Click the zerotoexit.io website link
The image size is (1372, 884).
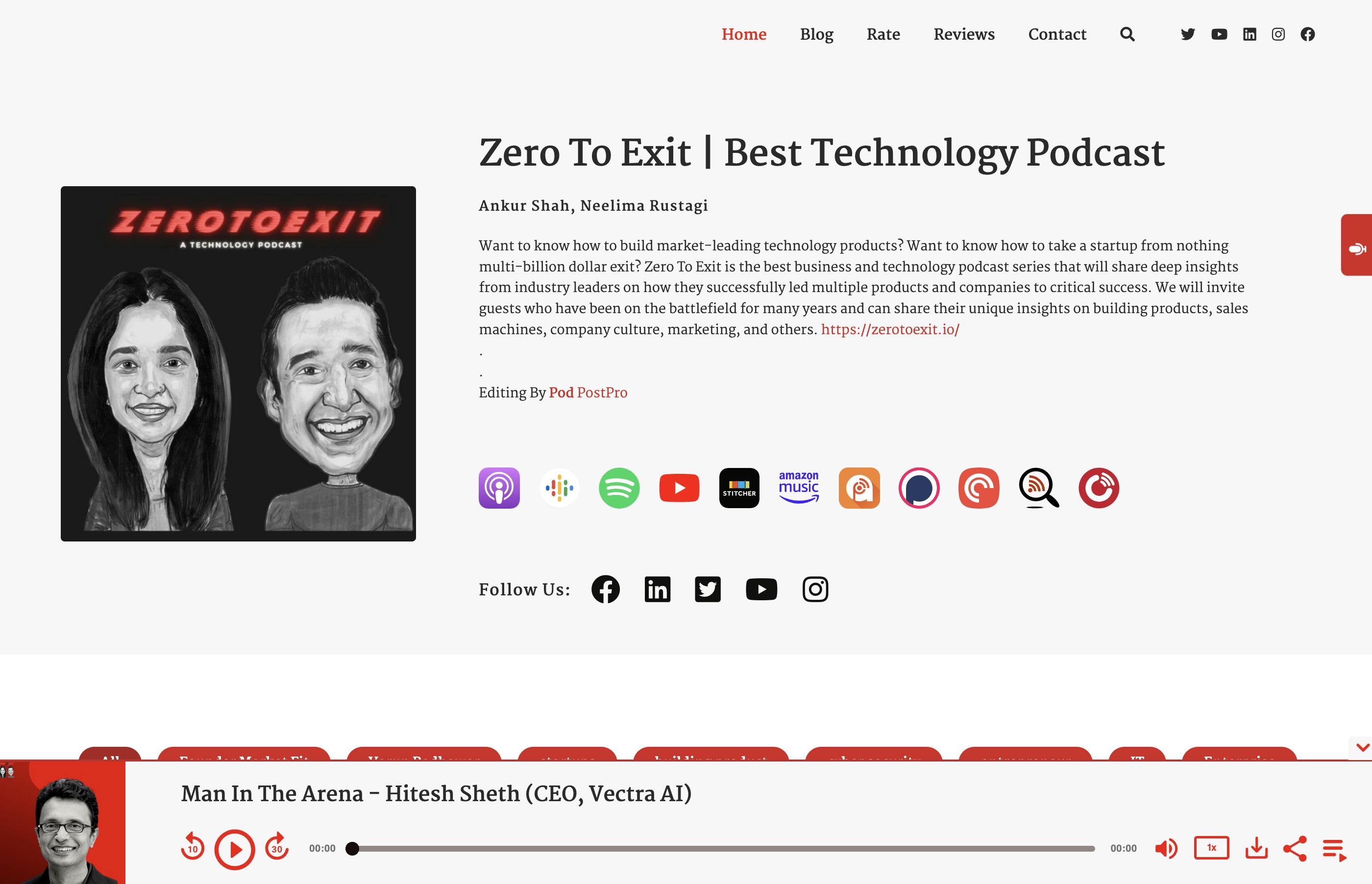890,330
